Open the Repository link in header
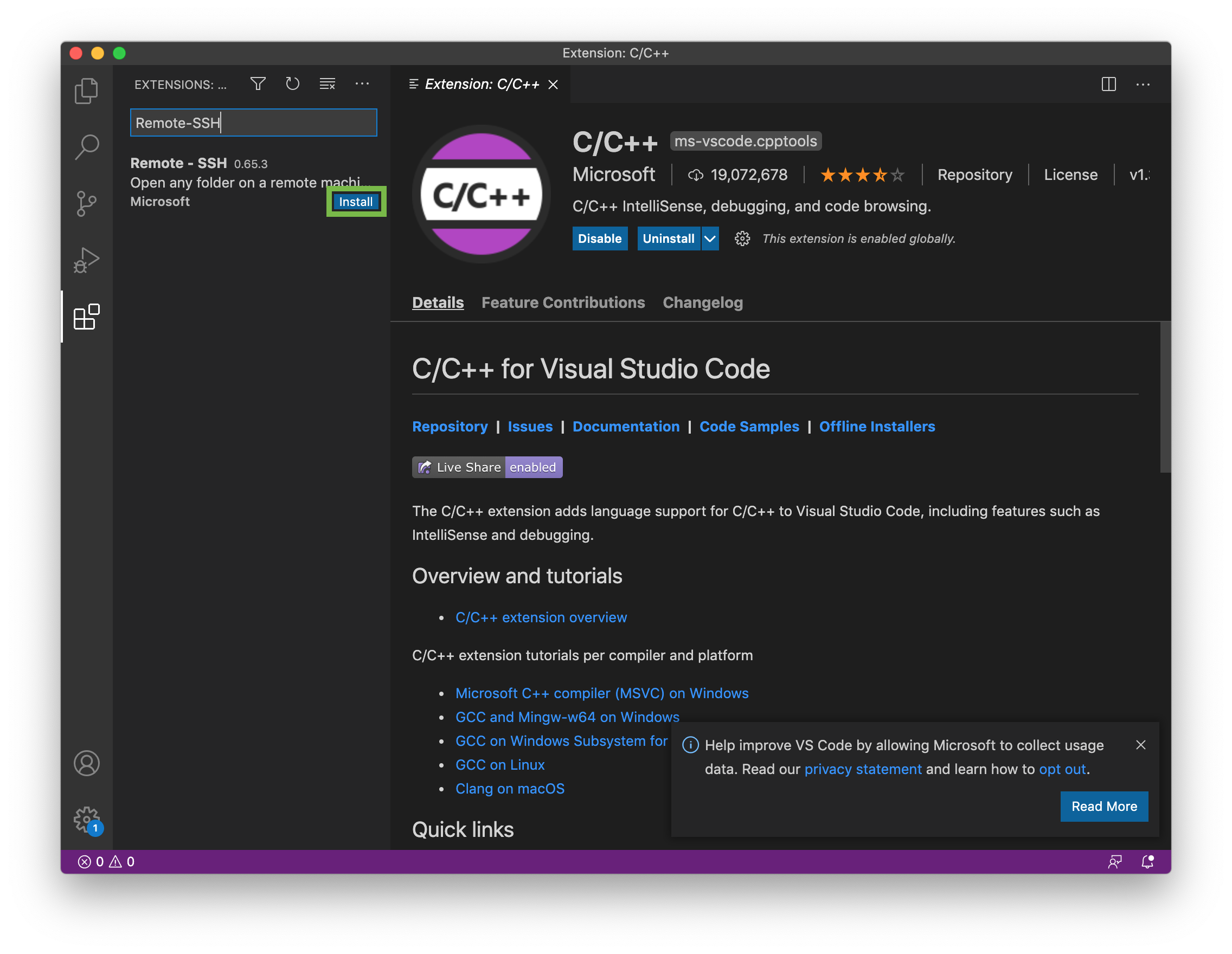The height and width of the screenshot is (954, 1232). coord(975,175)
